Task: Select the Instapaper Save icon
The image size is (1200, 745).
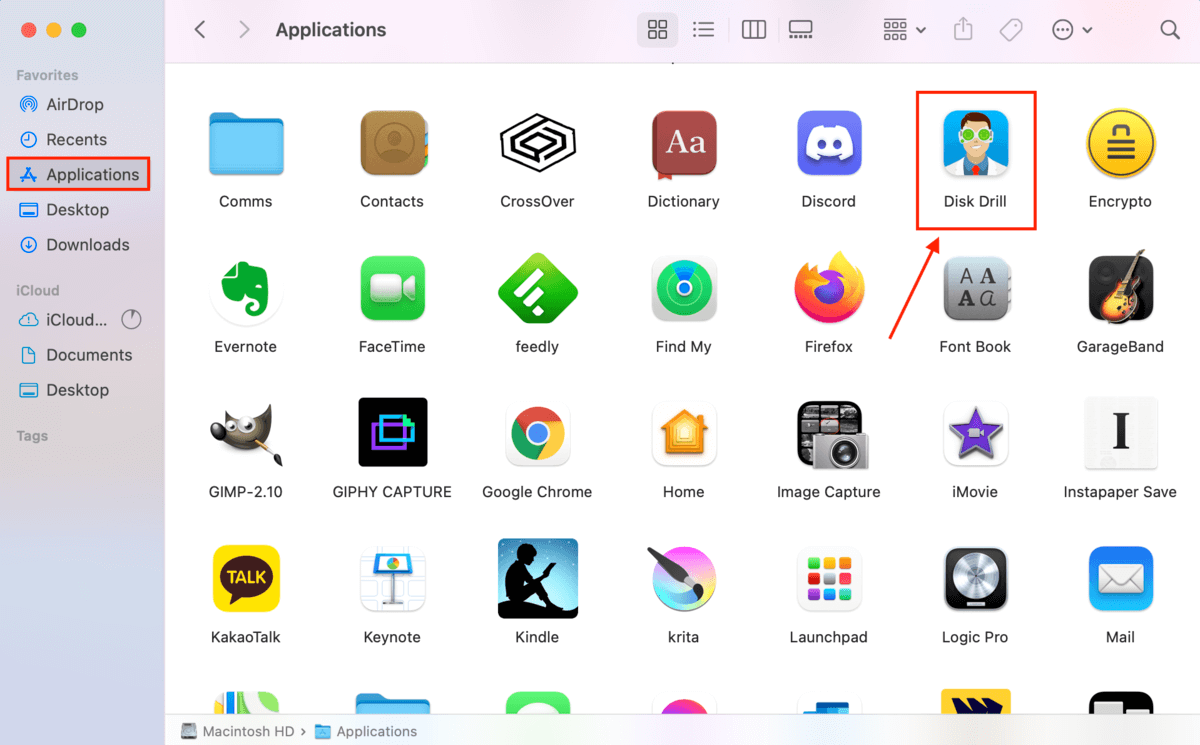Action: 1120,434
